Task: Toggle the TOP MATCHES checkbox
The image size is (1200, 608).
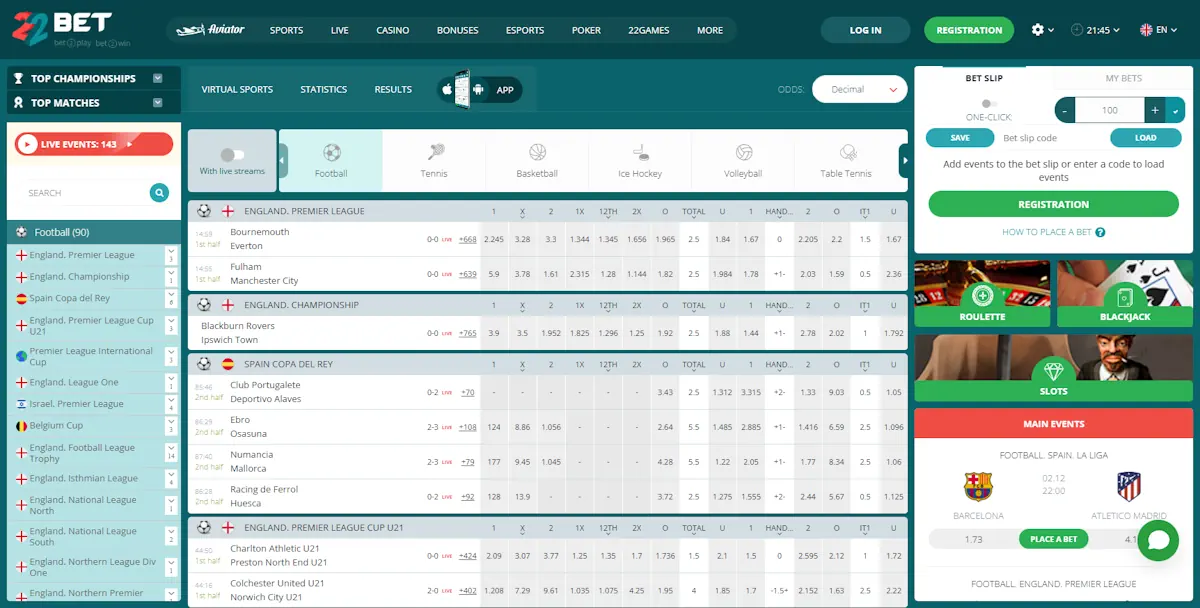Action: 157,102
